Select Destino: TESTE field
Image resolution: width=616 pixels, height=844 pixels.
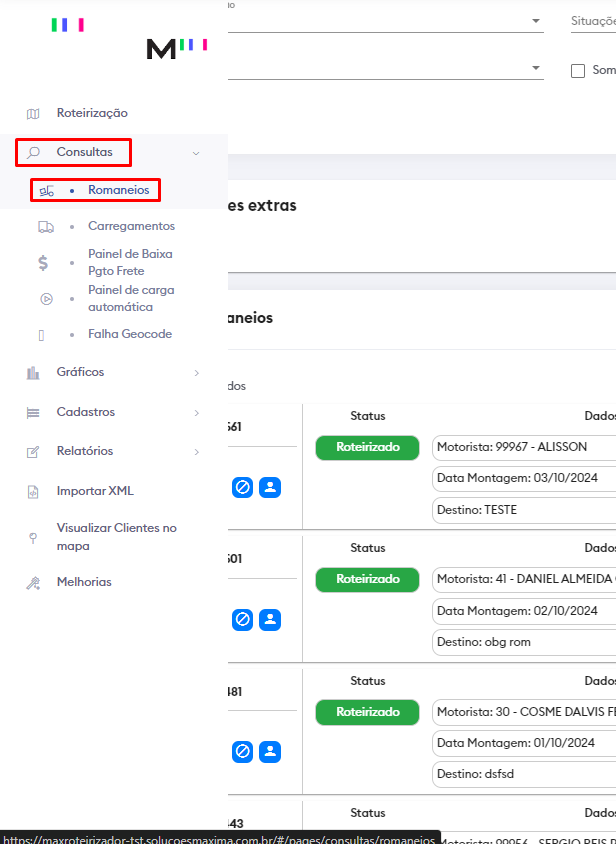(524, 510)
